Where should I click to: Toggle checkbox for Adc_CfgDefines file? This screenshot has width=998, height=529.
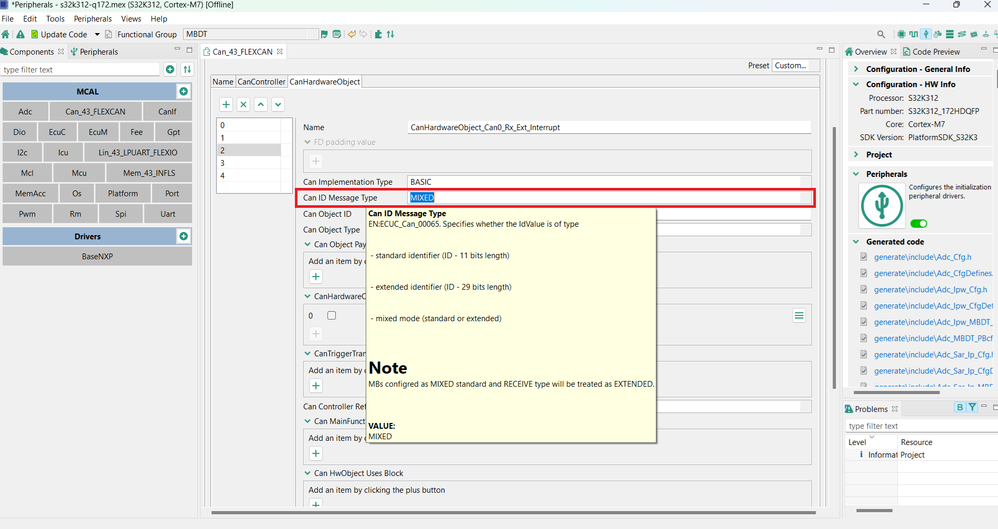pos(864,273)
